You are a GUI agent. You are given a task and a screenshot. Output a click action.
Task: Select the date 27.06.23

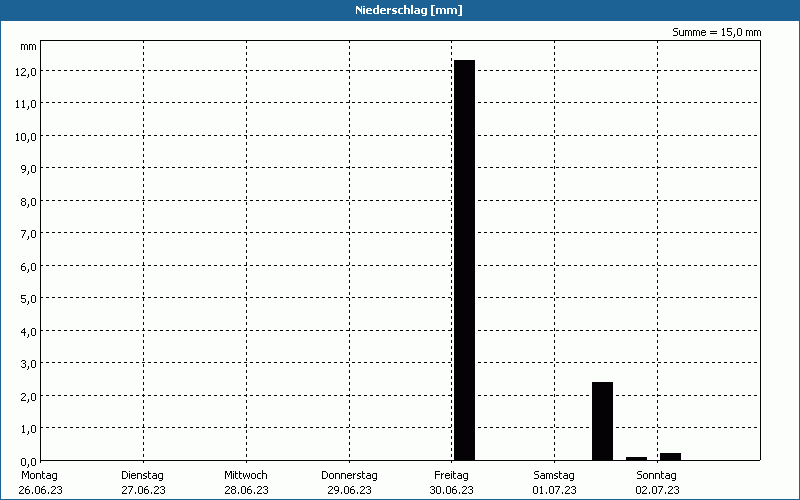click(x=143, y=490)
